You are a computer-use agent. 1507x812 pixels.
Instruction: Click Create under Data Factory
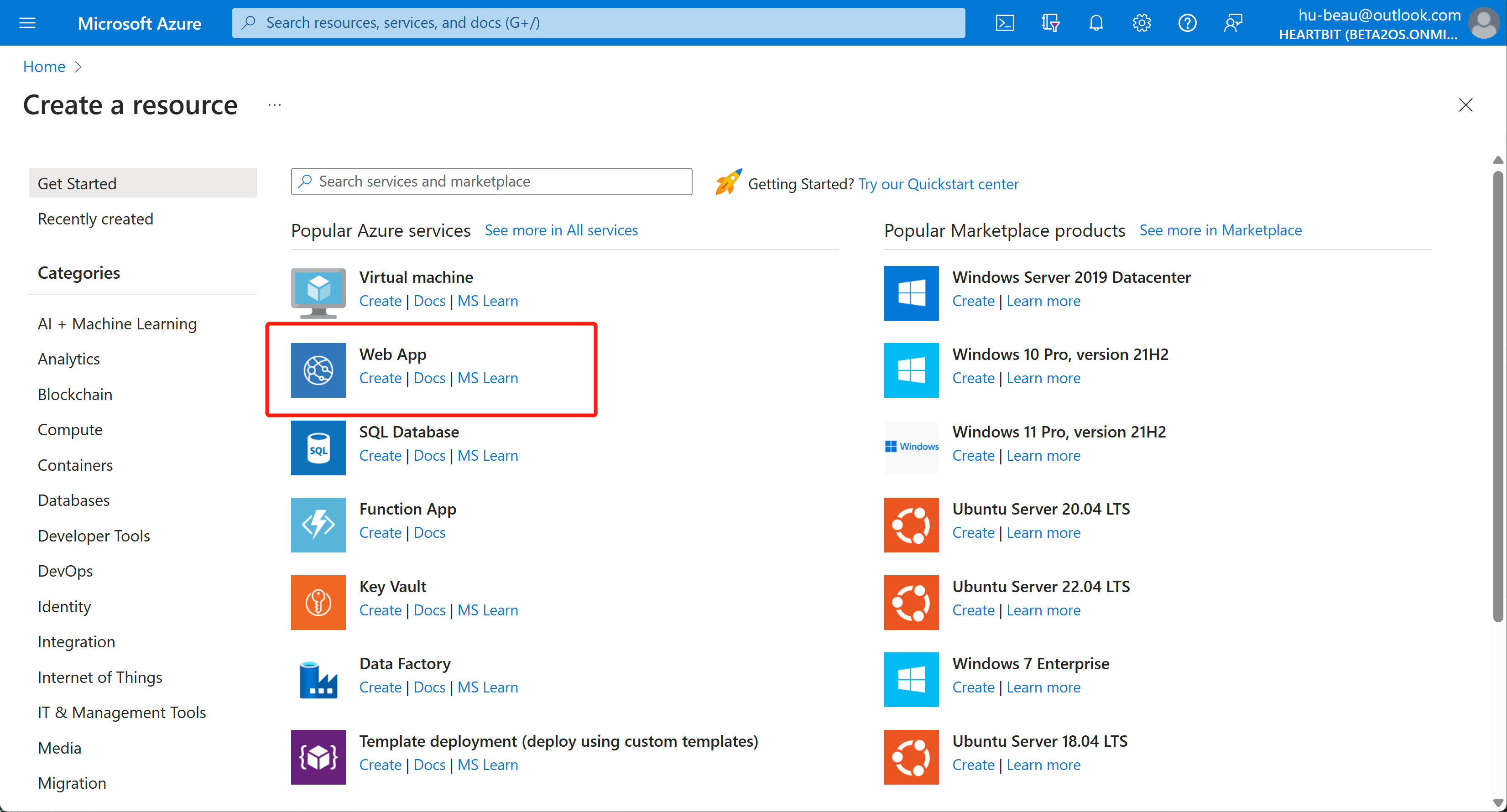point(380,687)
